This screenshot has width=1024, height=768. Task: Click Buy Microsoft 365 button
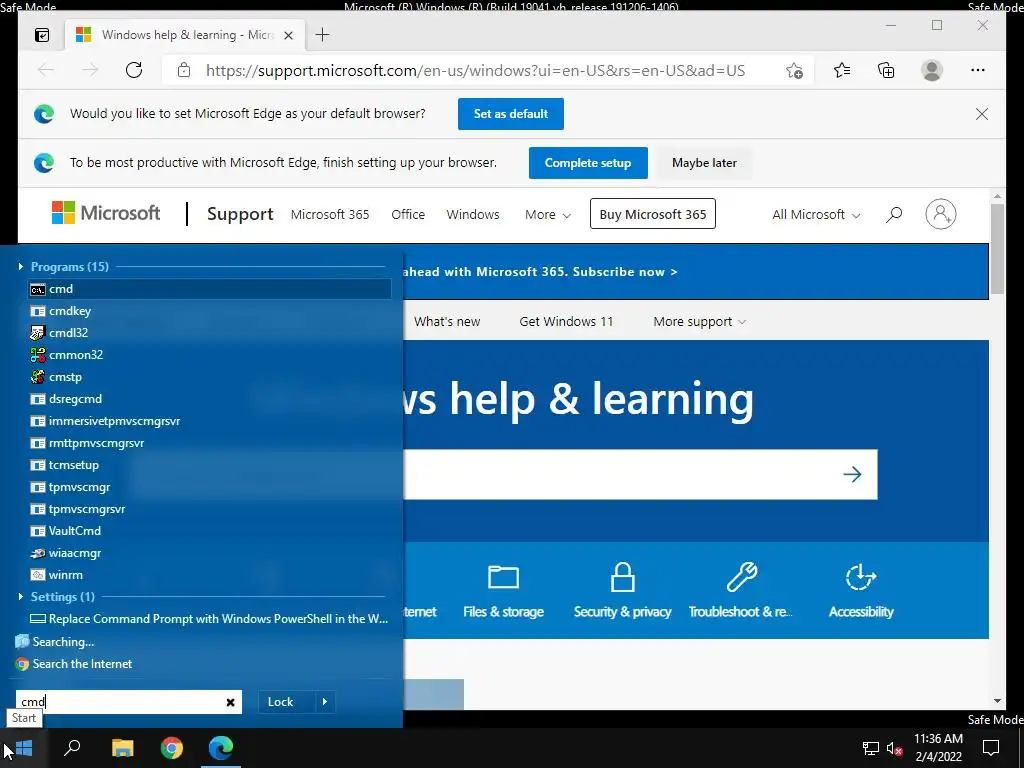652,214
